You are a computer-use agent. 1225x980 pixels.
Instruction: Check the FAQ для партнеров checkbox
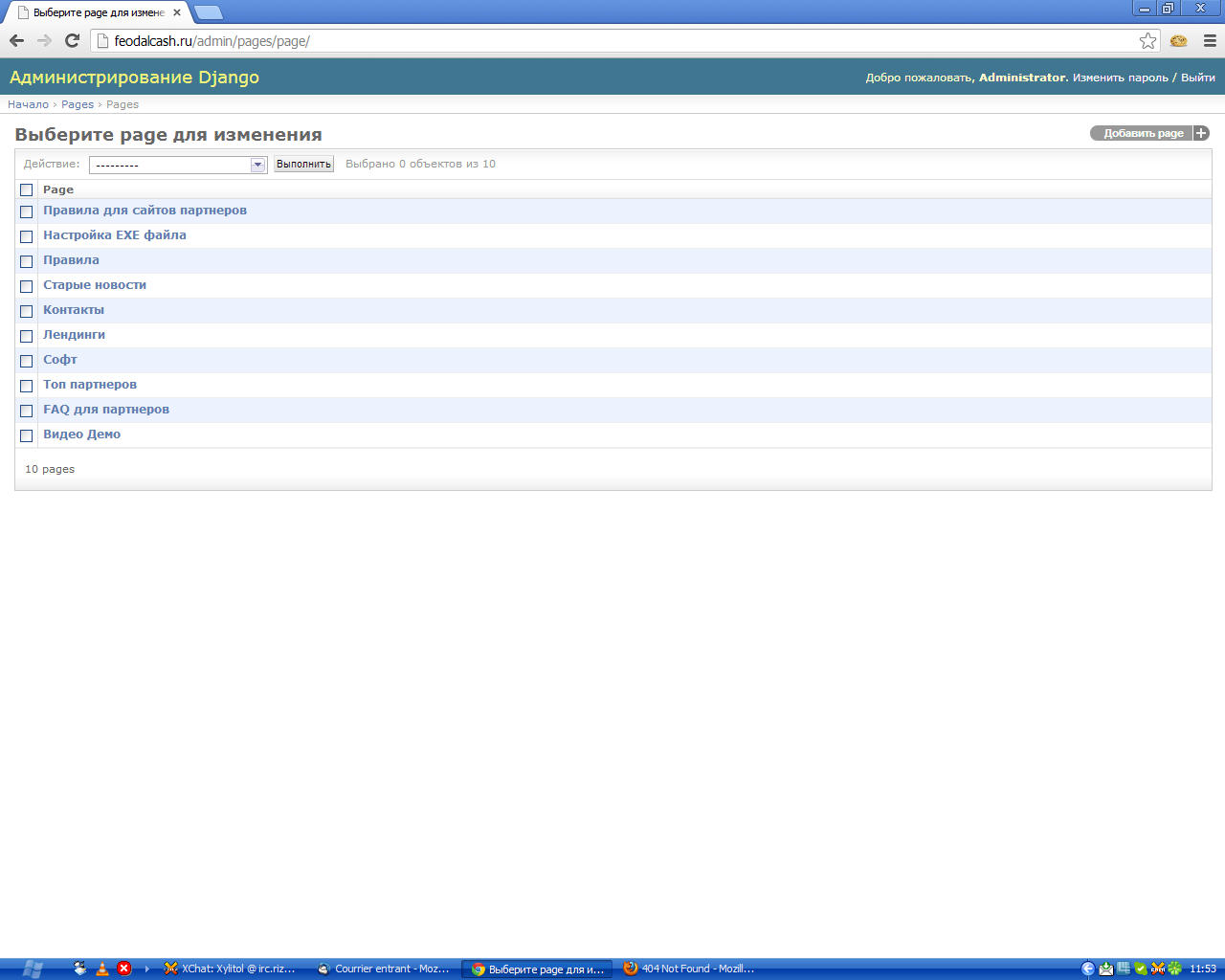pyautogui.click(x=26, y=411)
